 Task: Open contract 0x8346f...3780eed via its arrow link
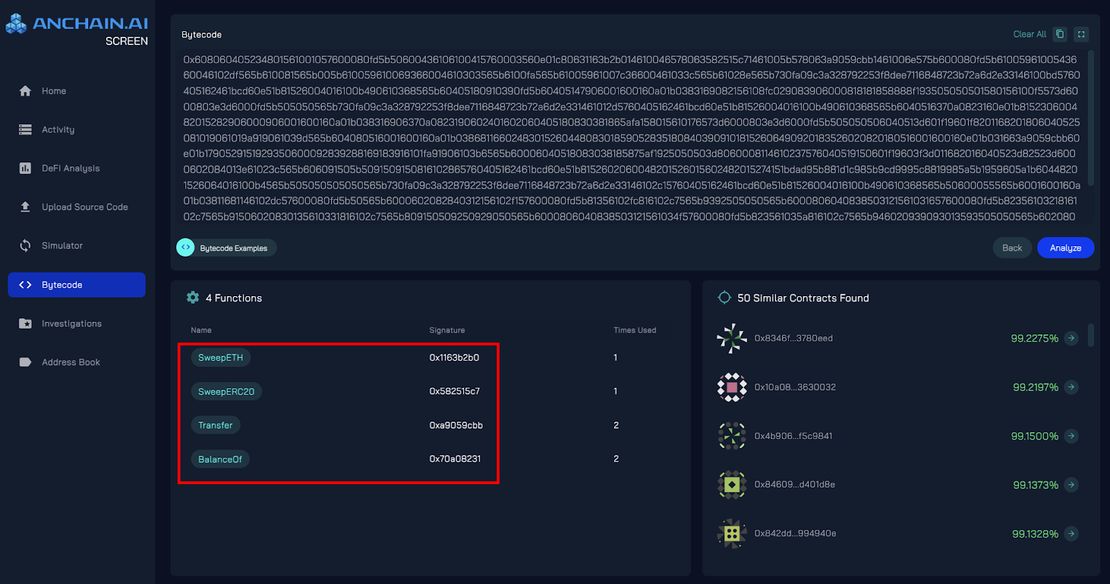point(1071,338)
